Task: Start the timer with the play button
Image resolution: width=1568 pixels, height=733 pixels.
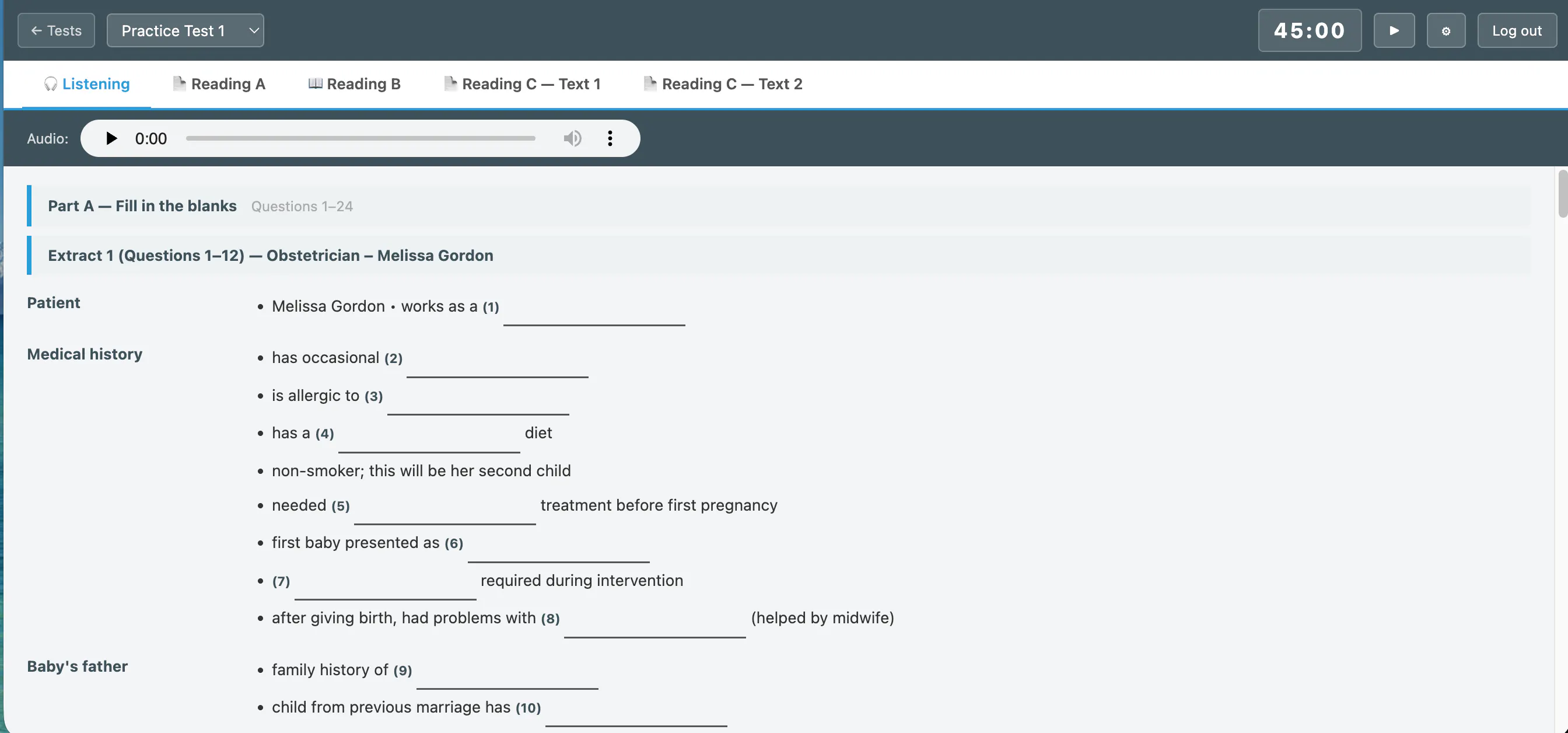Action: click(x=1394, y=30)
